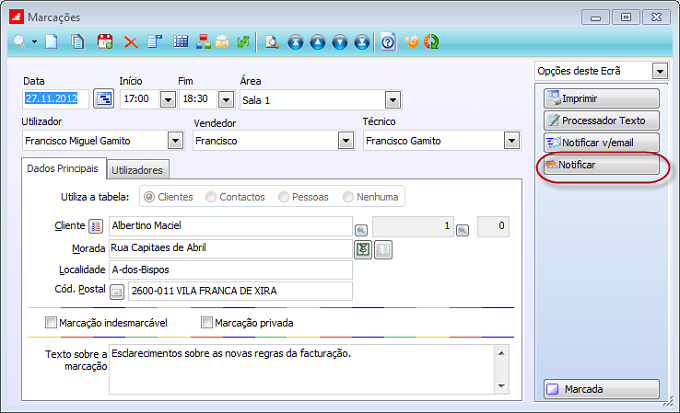Click the green map icon beside Morada
The height and width of the screenshot is (413, 680).
363,248
